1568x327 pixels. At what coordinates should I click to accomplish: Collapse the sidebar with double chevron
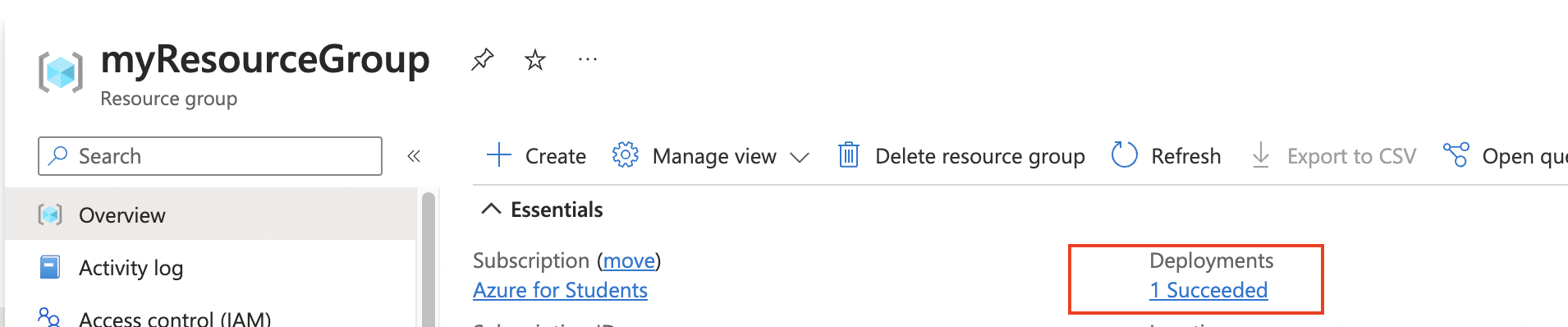click(414, 156)
